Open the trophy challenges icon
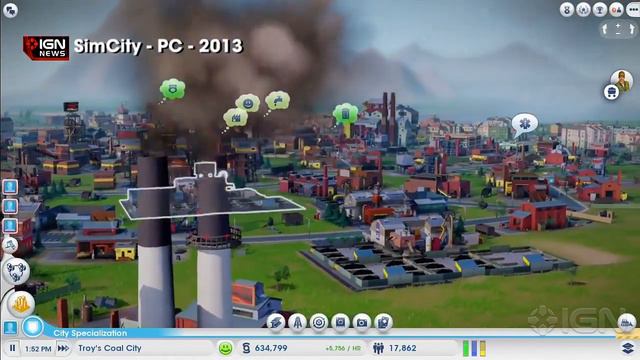The width and height of the screenshot is (640, 360). tap(600, 9)
